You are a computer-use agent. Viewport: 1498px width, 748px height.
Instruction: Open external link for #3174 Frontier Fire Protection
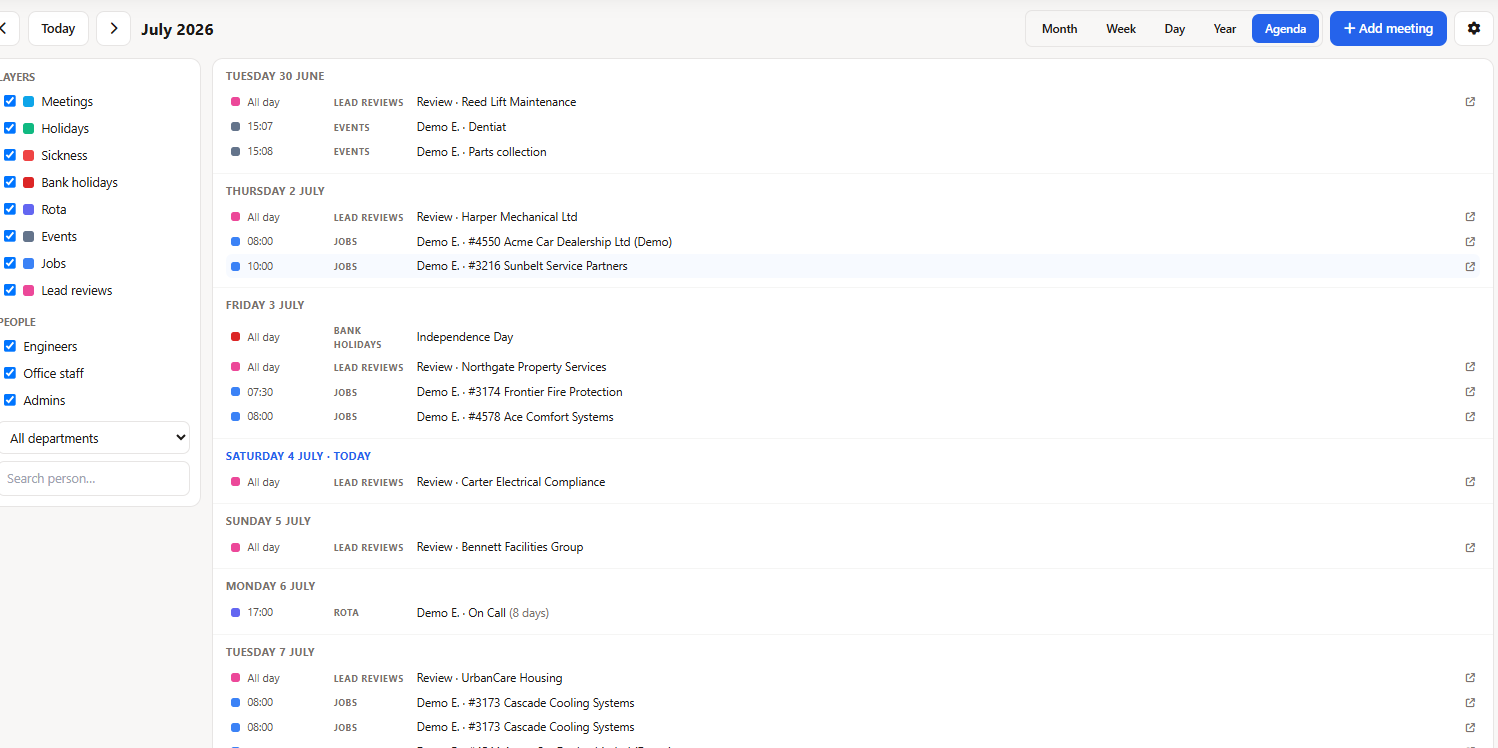pyautogui.click(x=1470, y=392)
